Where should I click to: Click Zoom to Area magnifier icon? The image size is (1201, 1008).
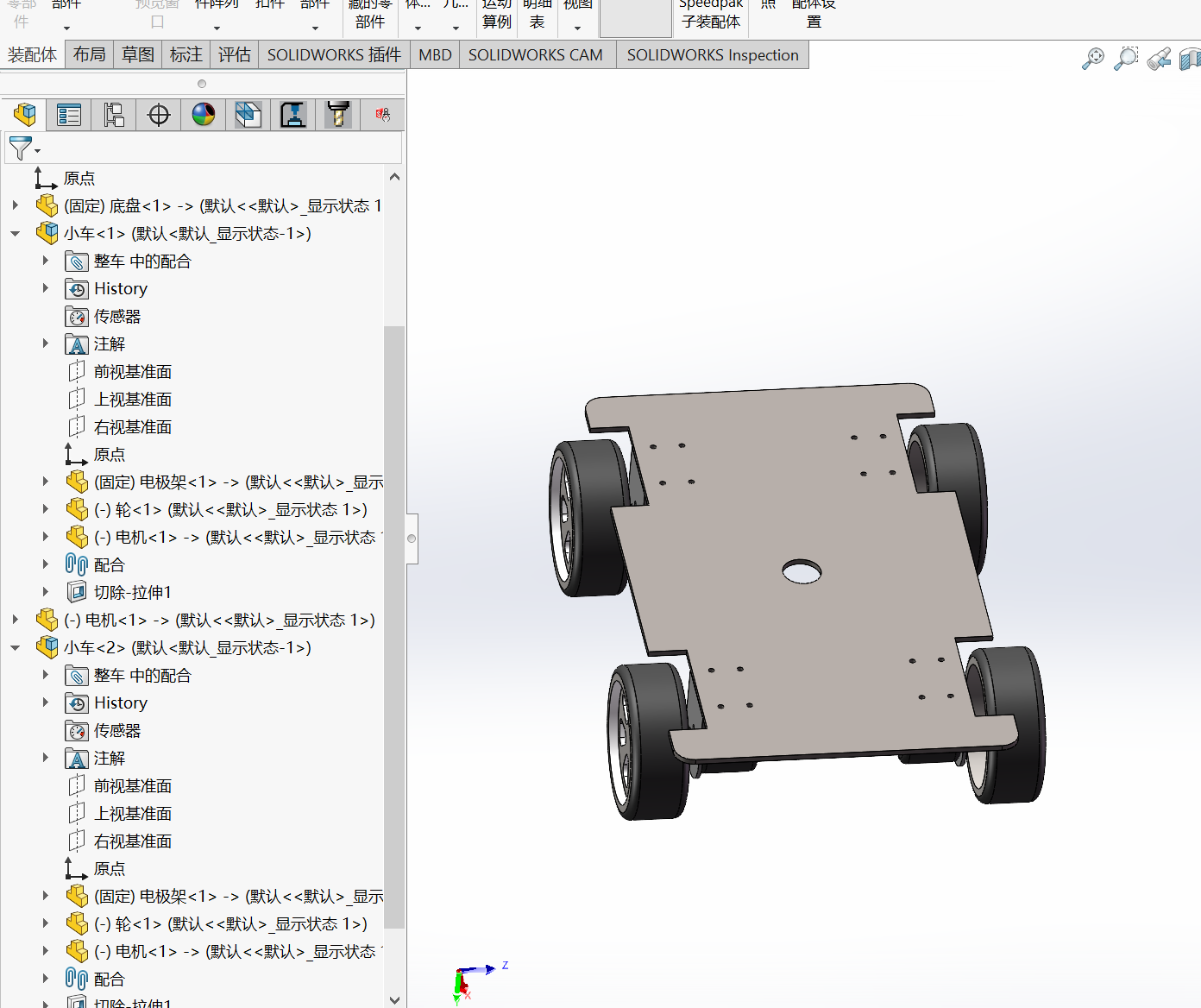(1125, 59)
